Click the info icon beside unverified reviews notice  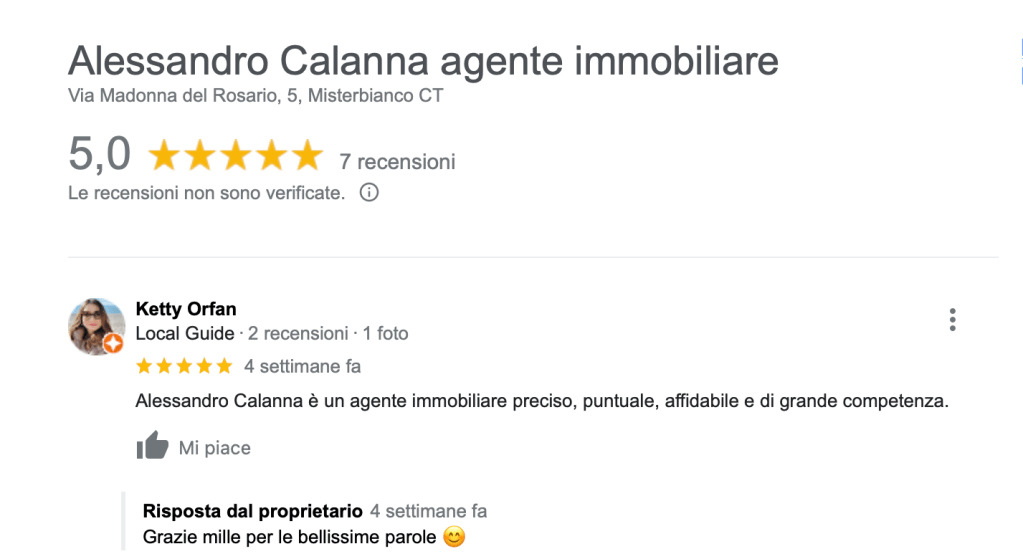click(x=369, y=192)
